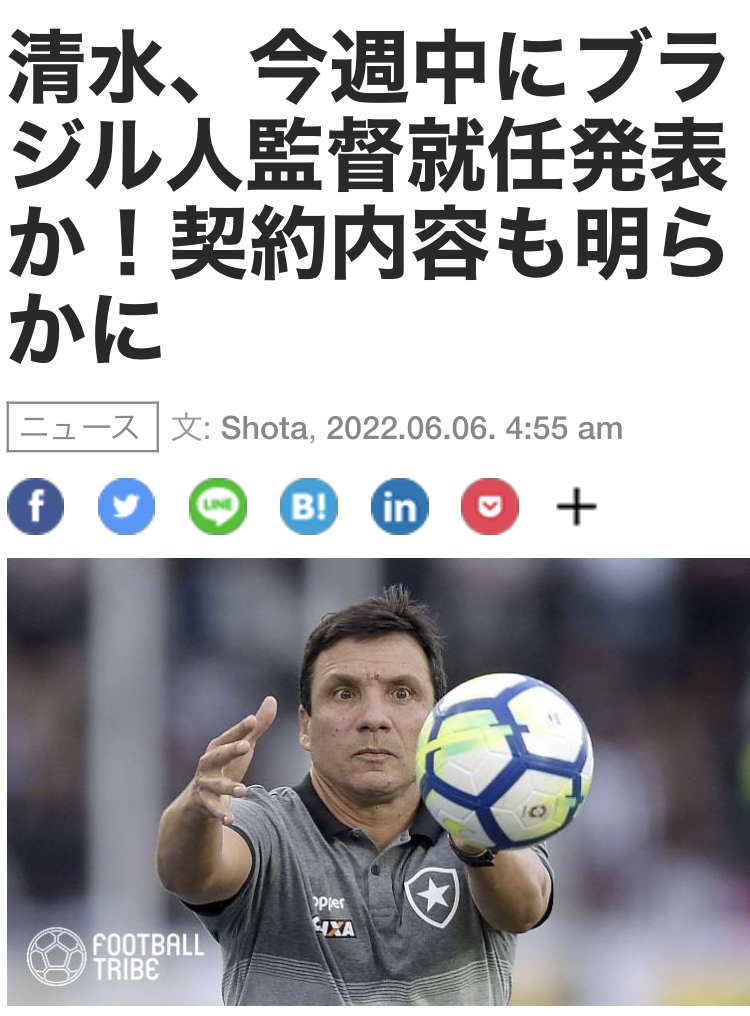Open the headline about 清水's Brazilian coach

pos(368,196)
